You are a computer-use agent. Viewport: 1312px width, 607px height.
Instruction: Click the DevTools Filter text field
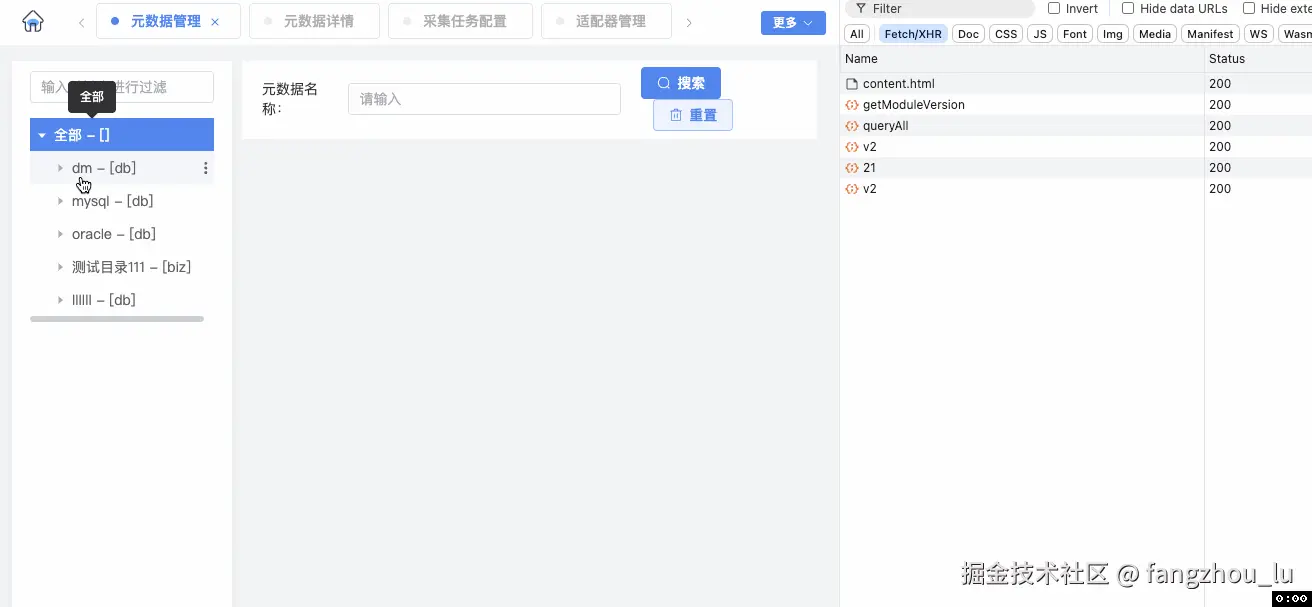point(940,8)
